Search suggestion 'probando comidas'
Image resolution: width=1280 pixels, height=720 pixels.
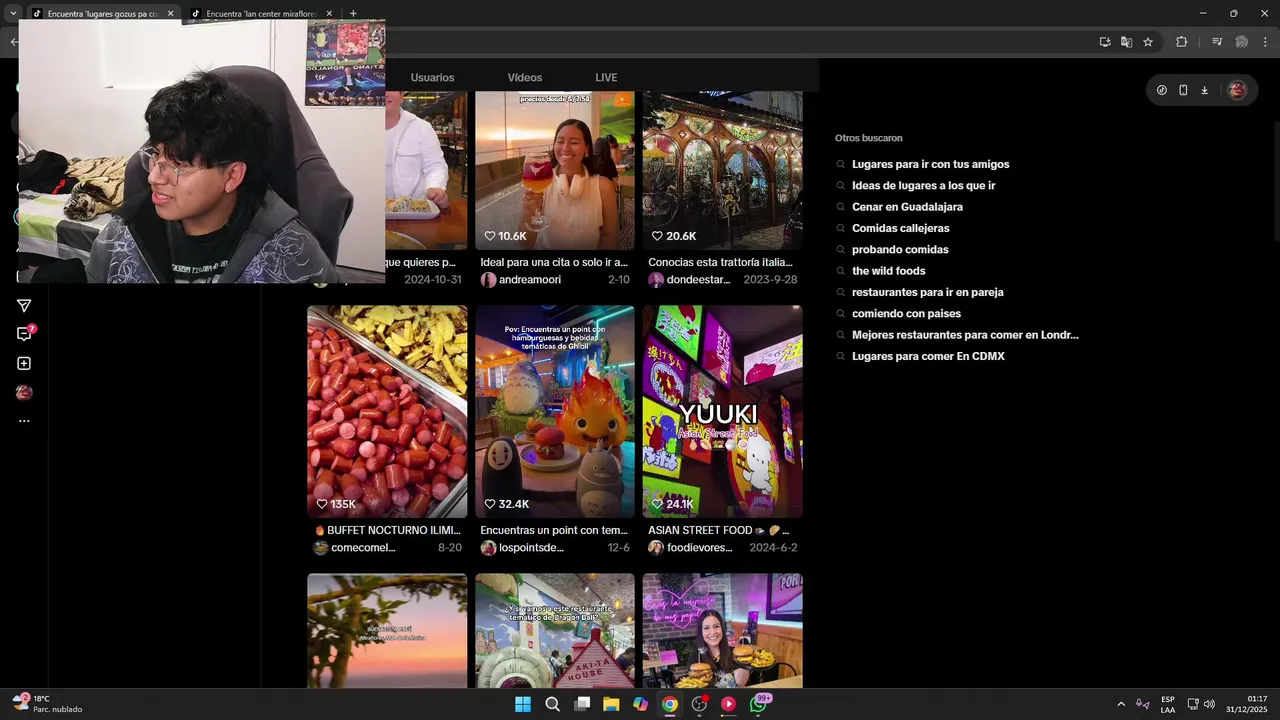(900, 250)
